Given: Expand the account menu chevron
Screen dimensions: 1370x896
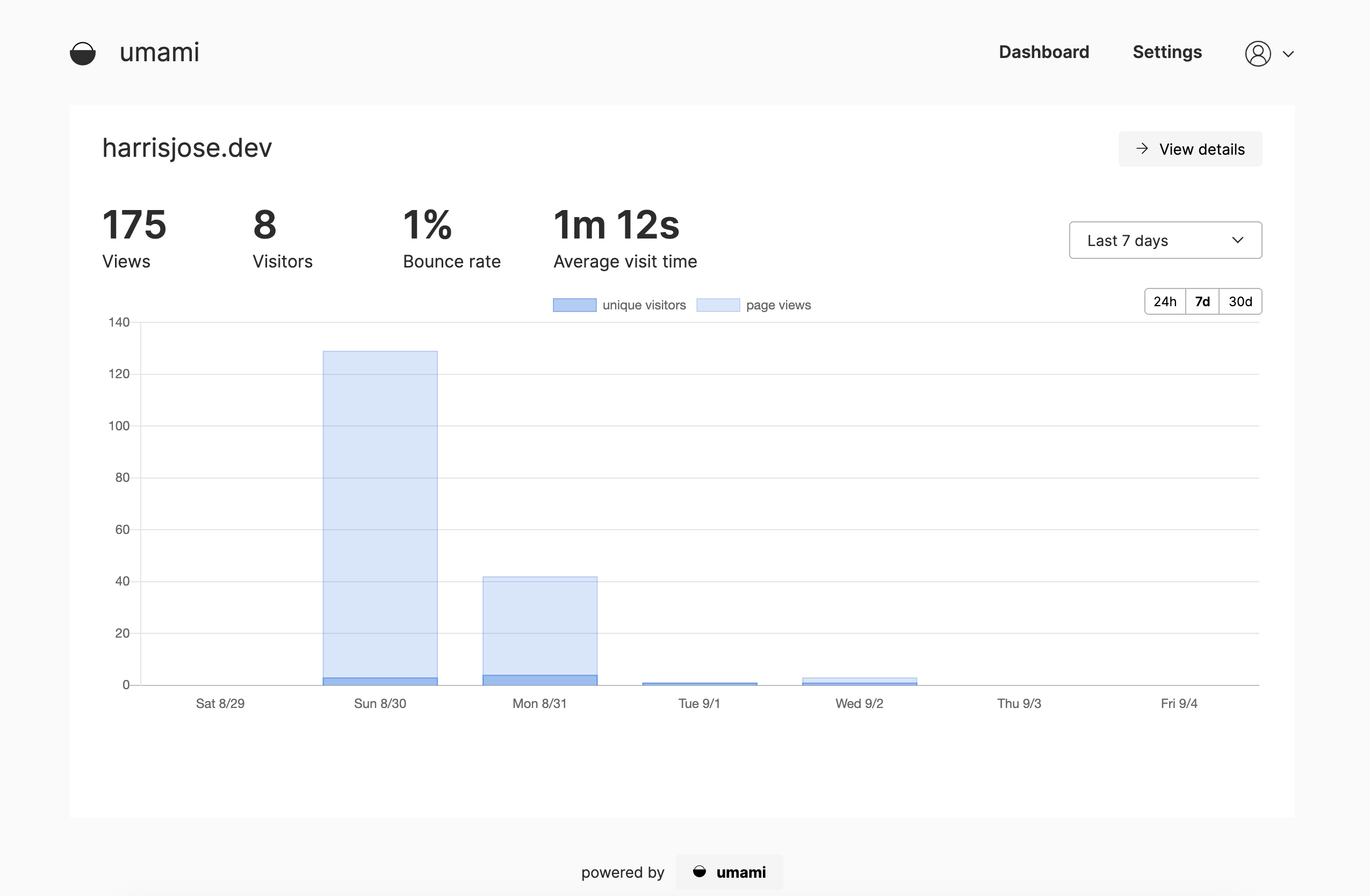Looking at the screenshot, I should click(1288, 54).
